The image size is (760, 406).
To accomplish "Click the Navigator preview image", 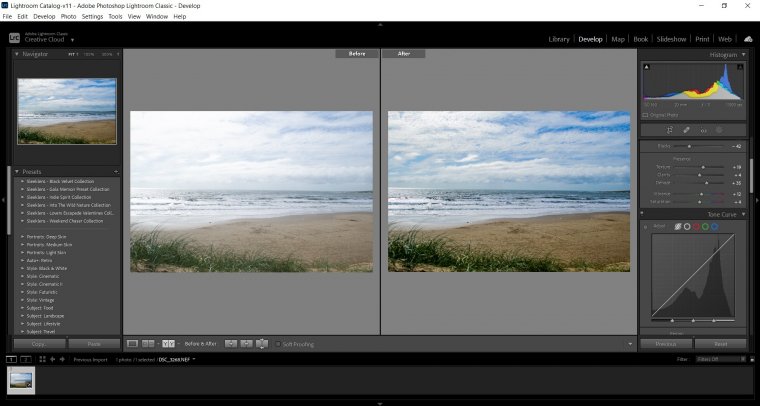I will pyautogui.click(x=67, y=111).
